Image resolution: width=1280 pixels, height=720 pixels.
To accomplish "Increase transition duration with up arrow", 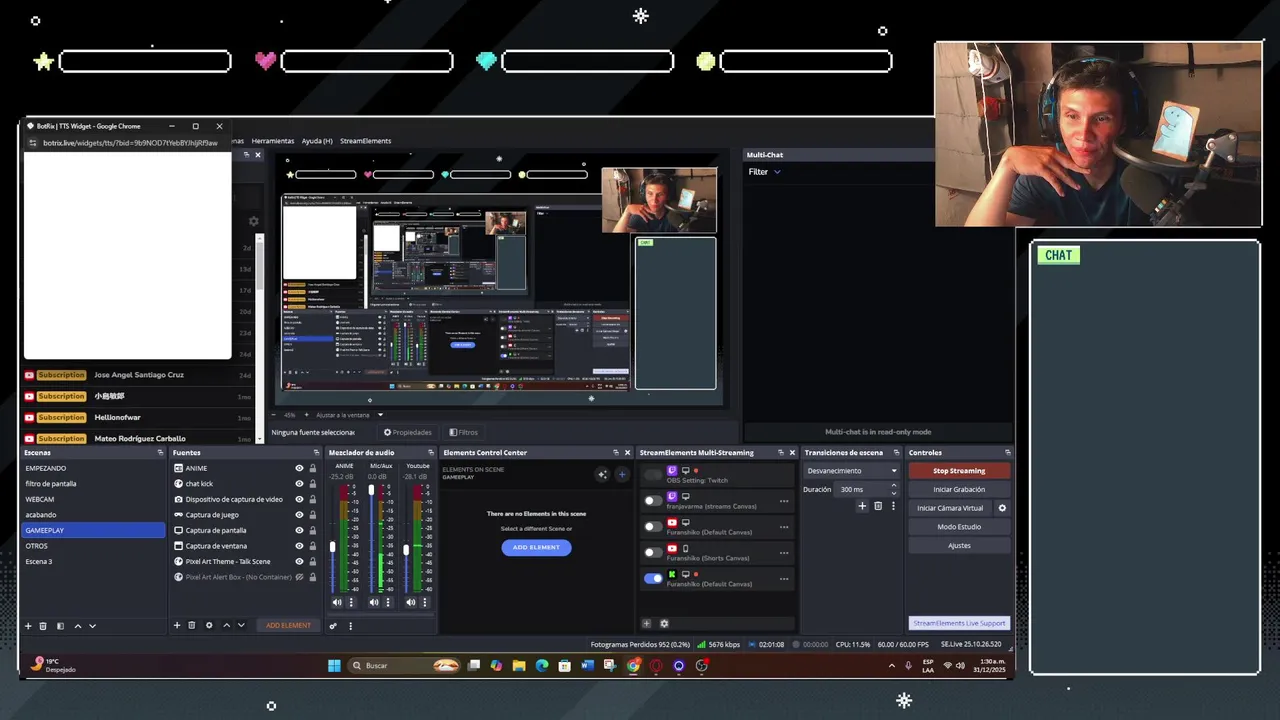I will 894,486.
